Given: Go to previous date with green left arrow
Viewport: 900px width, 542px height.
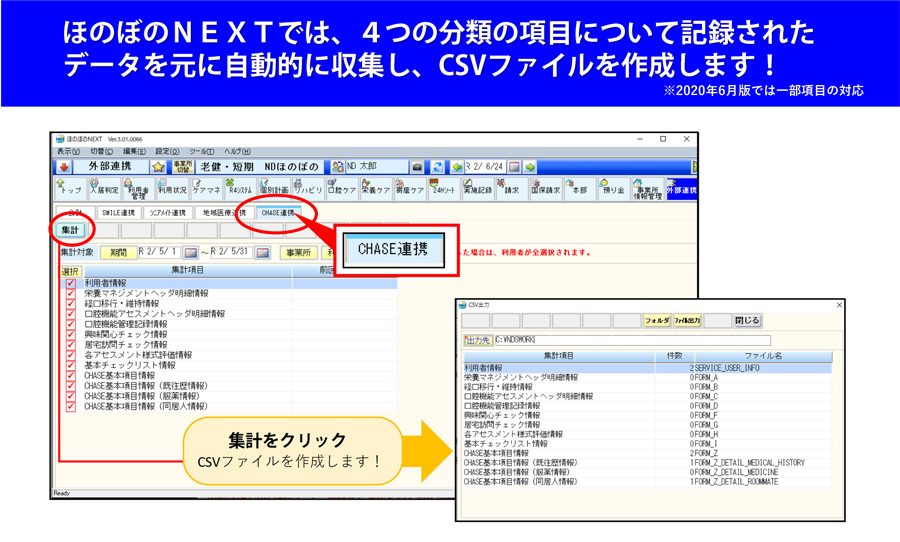Looking at the screenshot, I should [457, 167].
